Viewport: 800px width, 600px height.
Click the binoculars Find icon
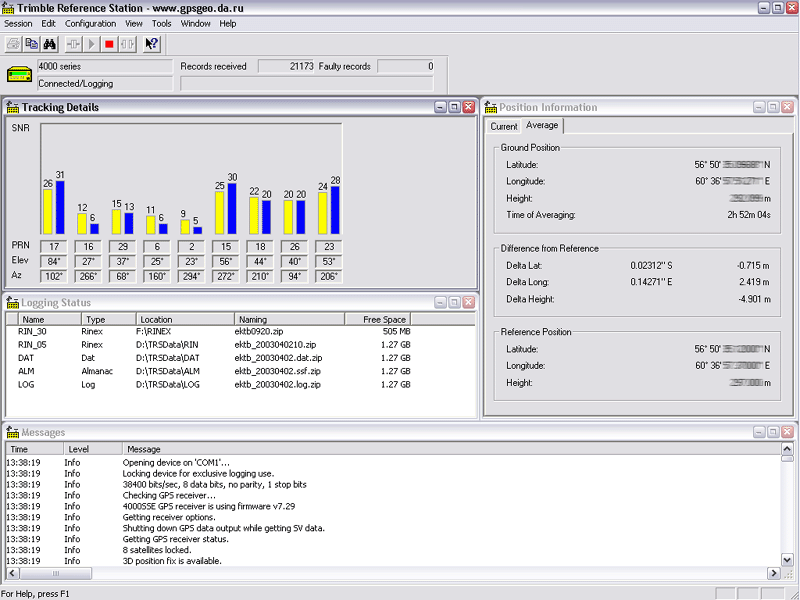coord(50,44)
